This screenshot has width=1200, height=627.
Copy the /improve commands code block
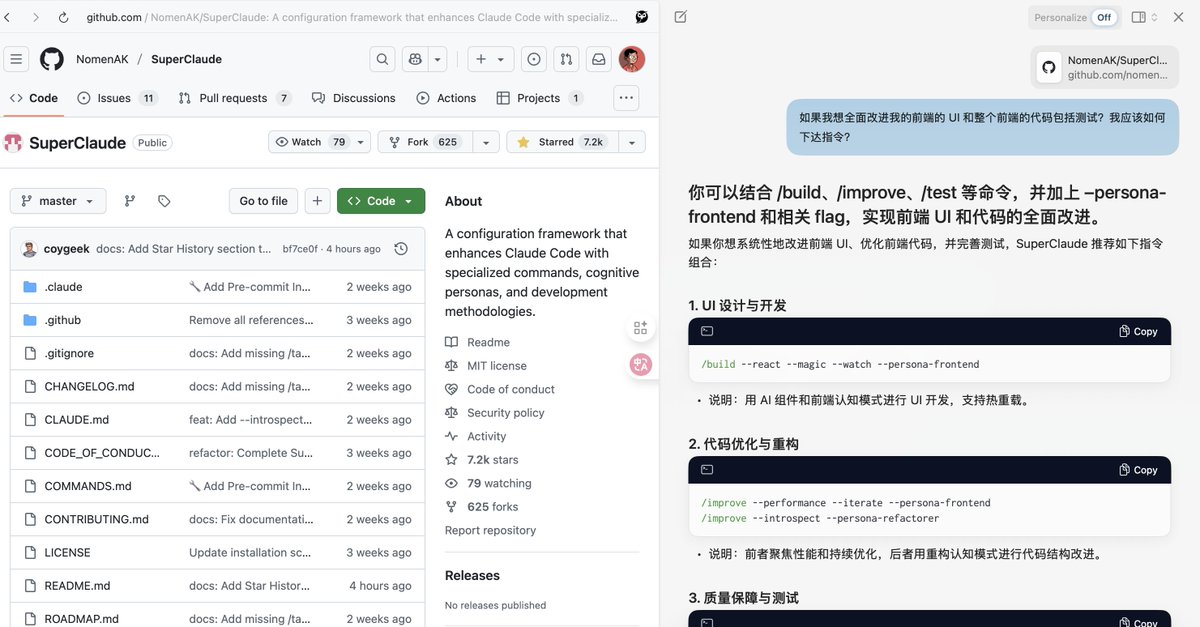click(x=1138, y=470)
